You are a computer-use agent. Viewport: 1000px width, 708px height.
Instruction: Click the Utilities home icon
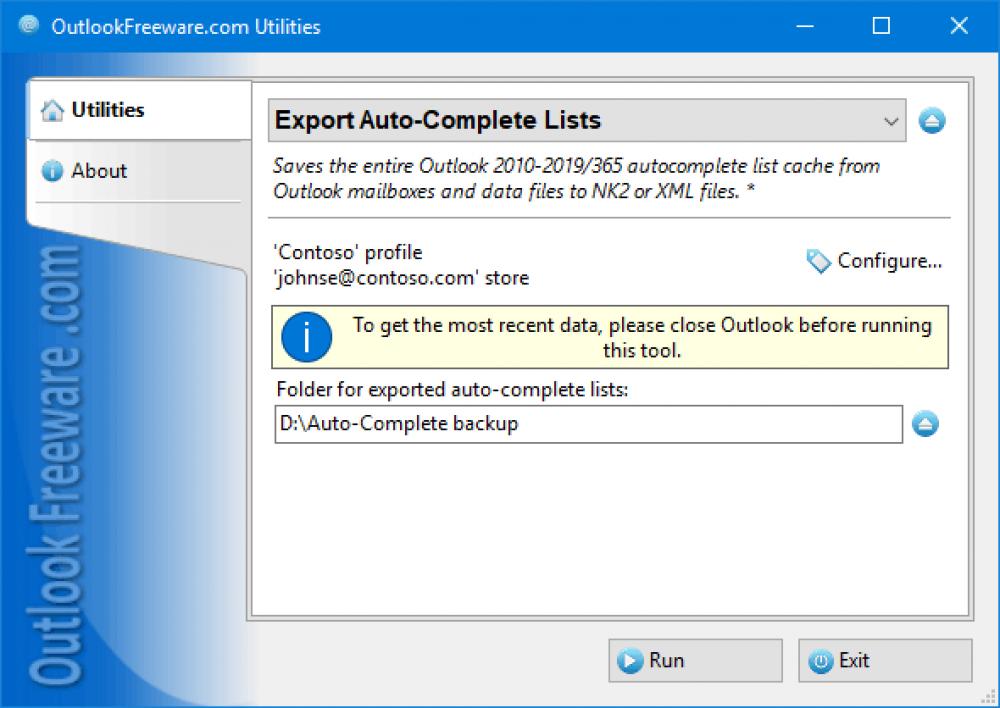(55, 110)
